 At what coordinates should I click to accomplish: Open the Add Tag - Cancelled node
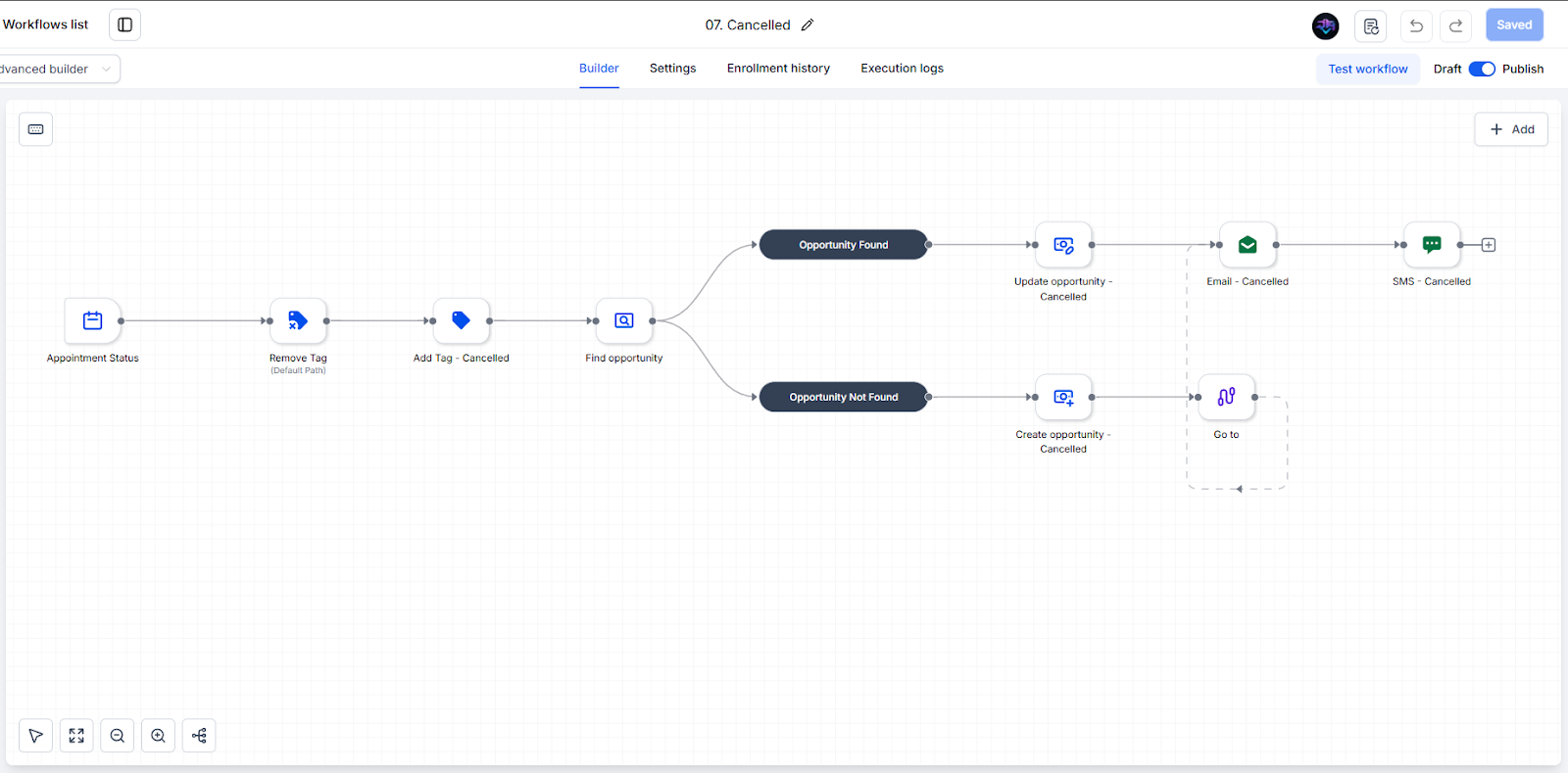coord(461,320)
